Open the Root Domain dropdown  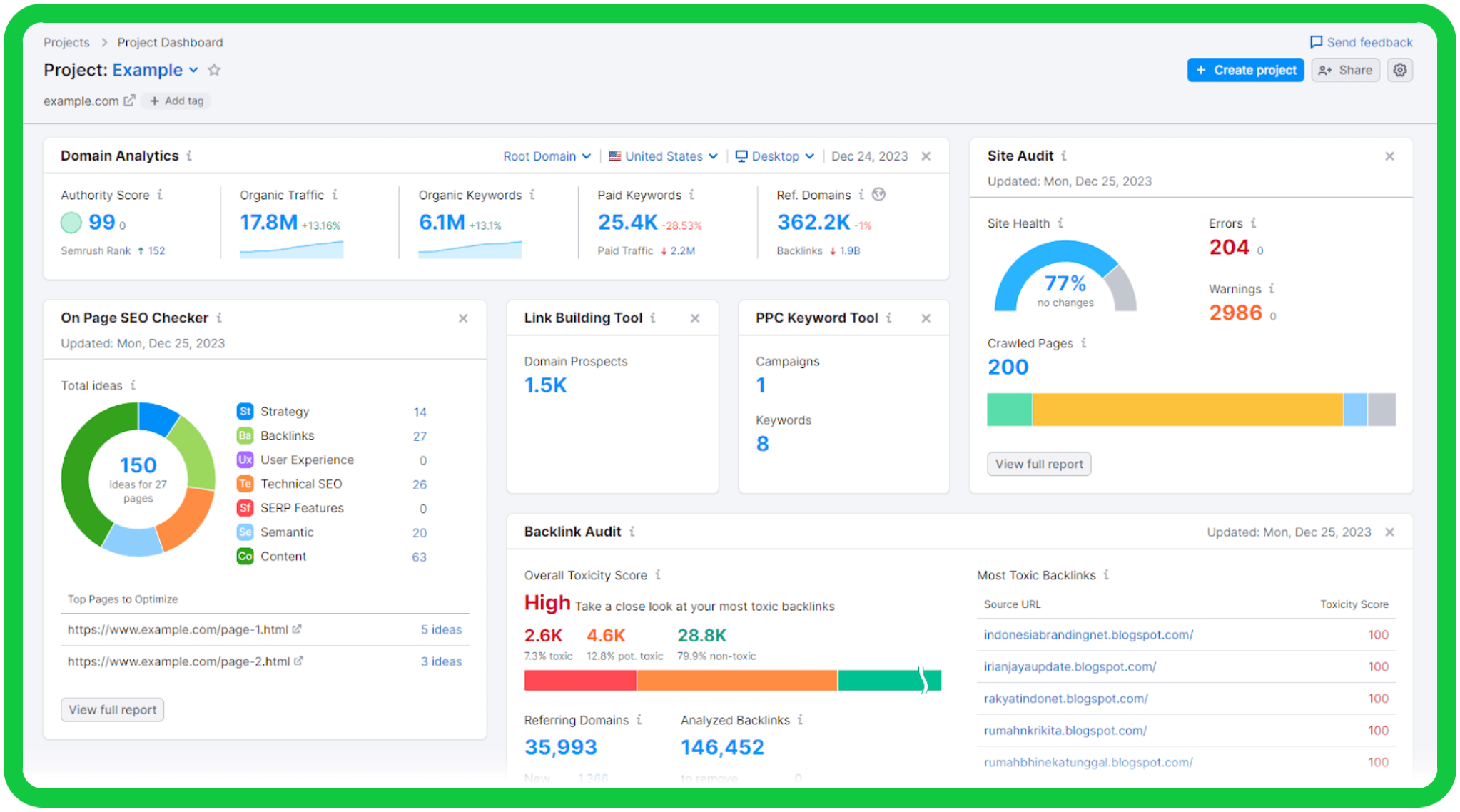point(547,156)
